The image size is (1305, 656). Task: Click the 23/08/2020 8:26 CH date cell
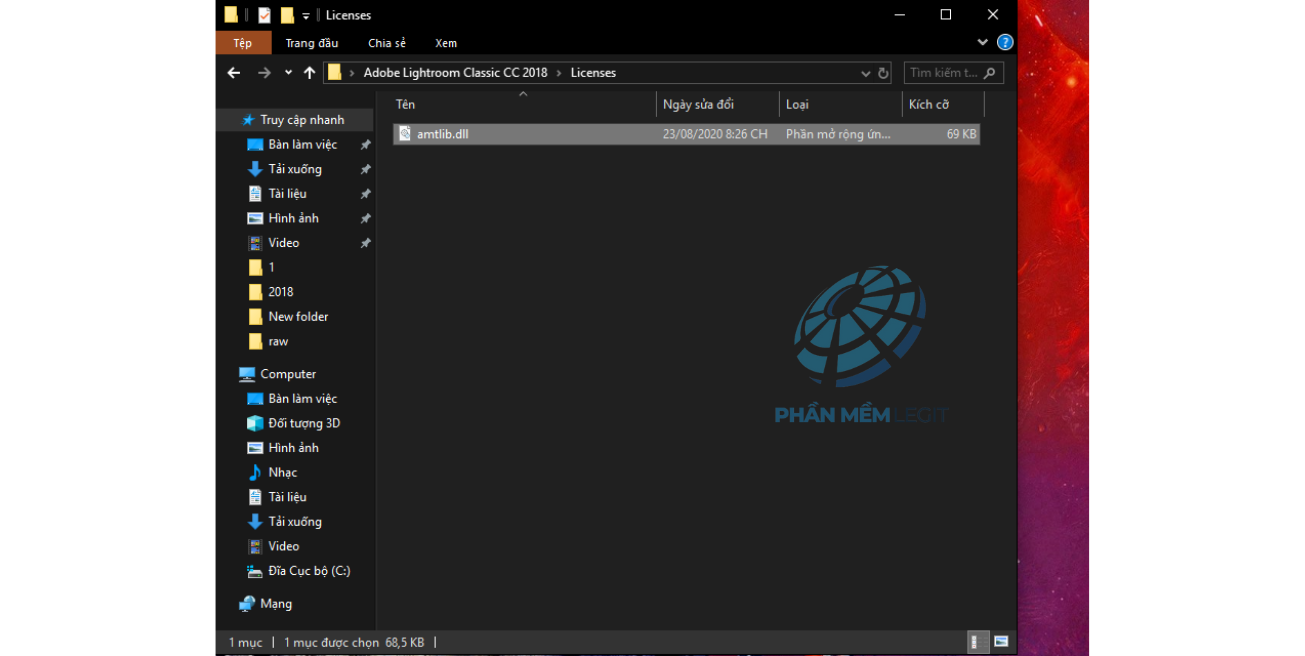(715, 134)
